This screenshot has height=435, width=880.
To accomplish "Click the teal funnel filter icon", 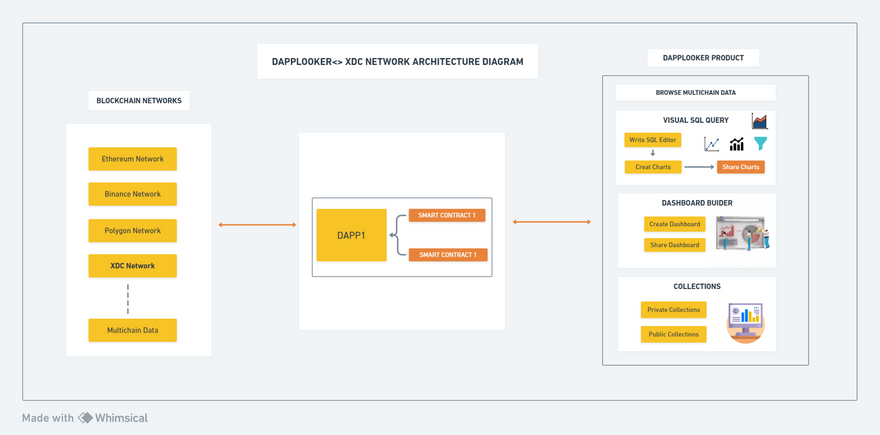I will 761,144.
